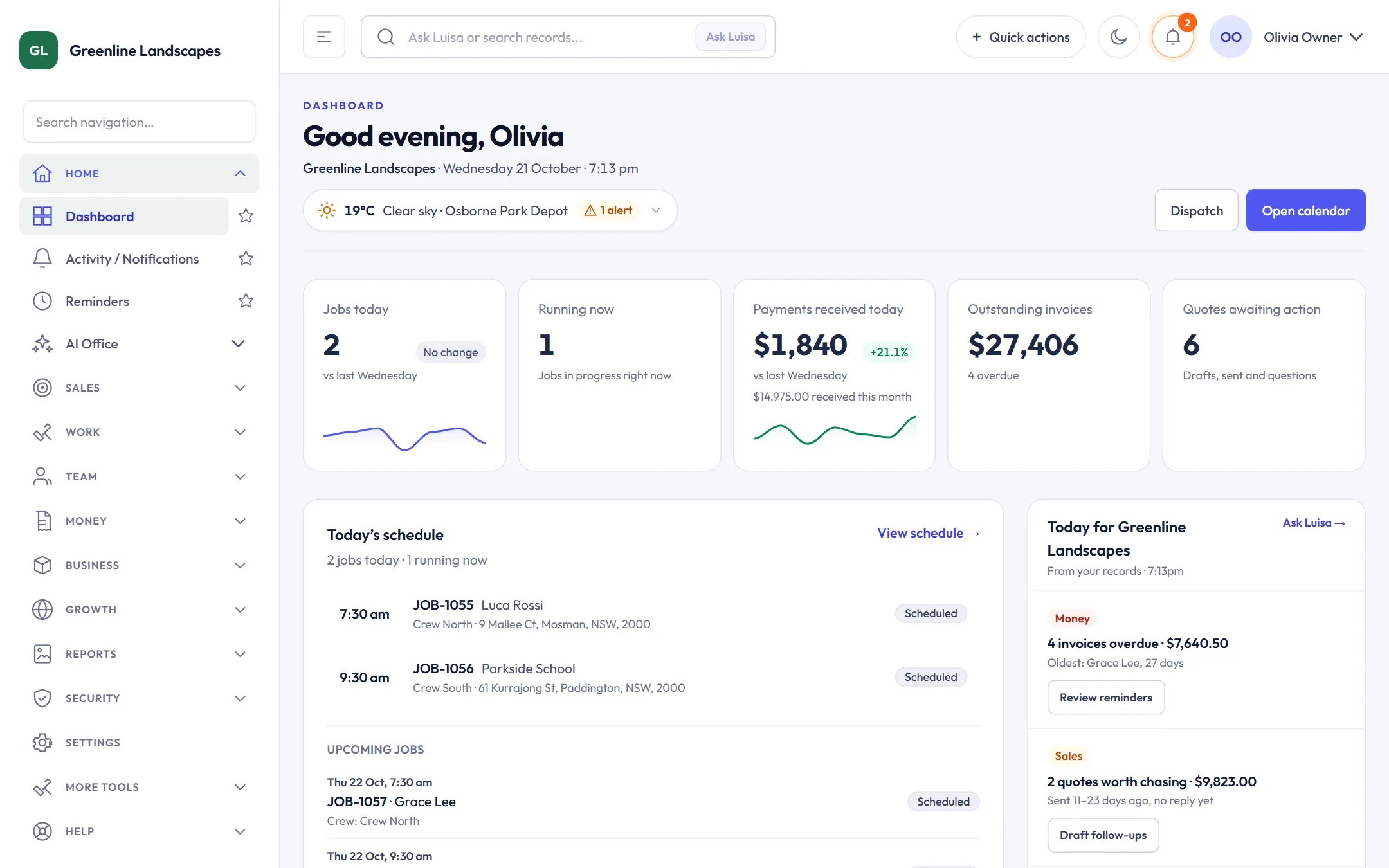
Task: Star the Activity / Notifications item
Action: click(x=246, y=258)
